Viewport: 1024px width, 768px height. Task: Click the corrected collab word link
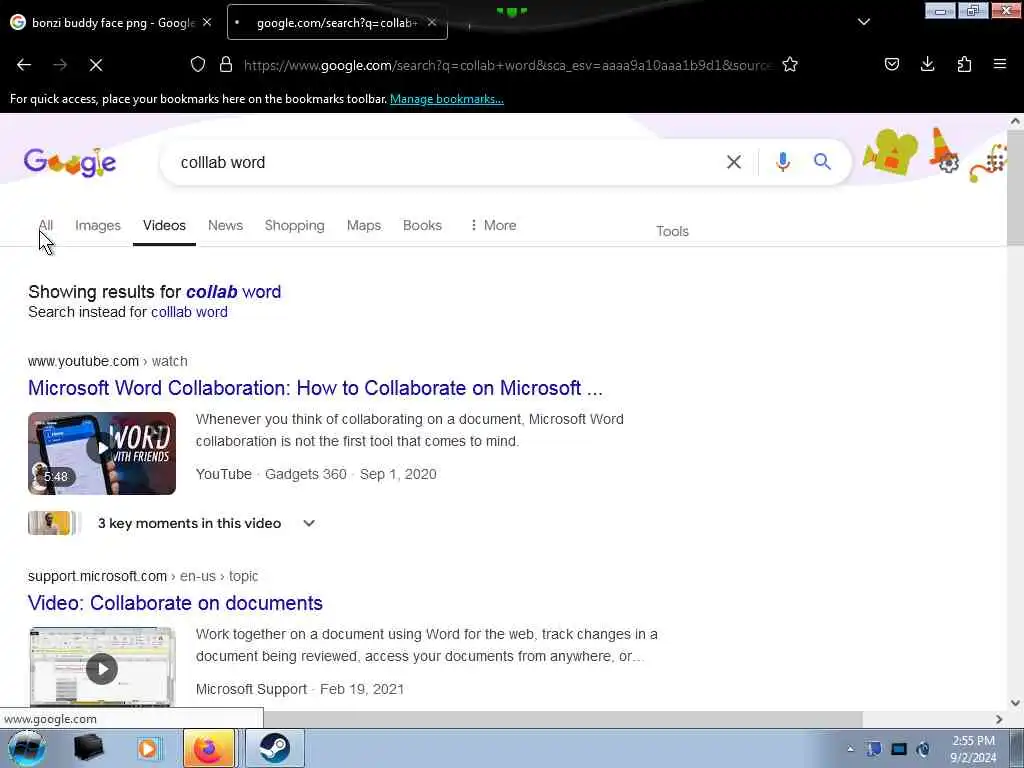pyautogui.click(x=234, y=292)
